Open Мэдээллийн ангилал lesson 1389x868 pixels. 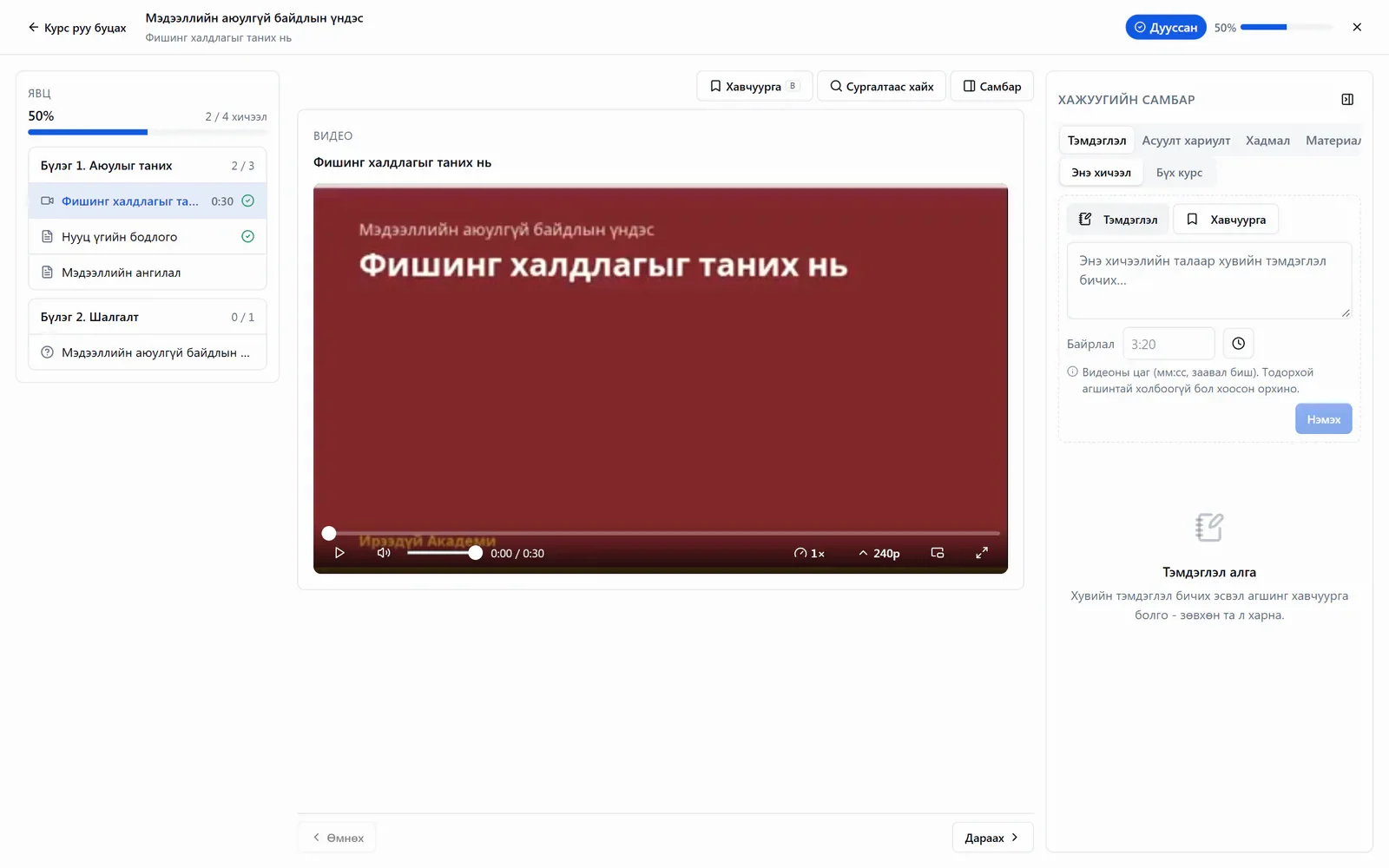pyautogui.click(x=148, y=273)
